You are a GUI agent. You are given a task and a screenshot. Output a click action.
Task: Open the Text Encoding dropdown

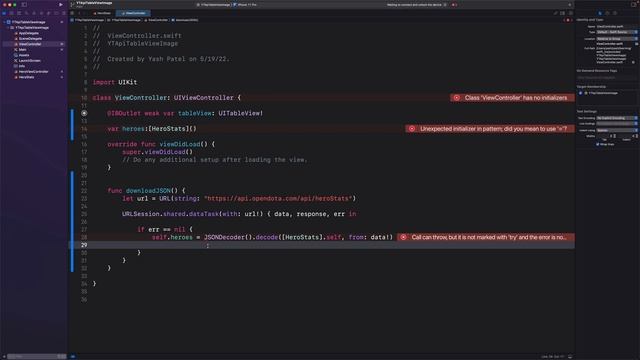pos(616,118)
